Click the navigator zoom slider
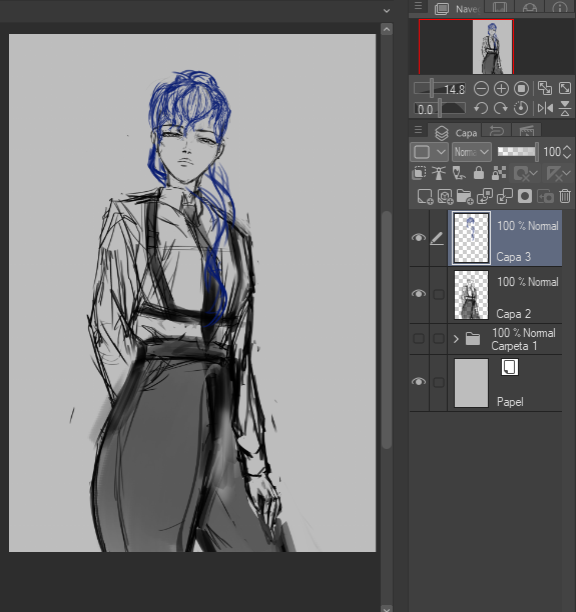The image size is (576, 612). pos(440,89)
